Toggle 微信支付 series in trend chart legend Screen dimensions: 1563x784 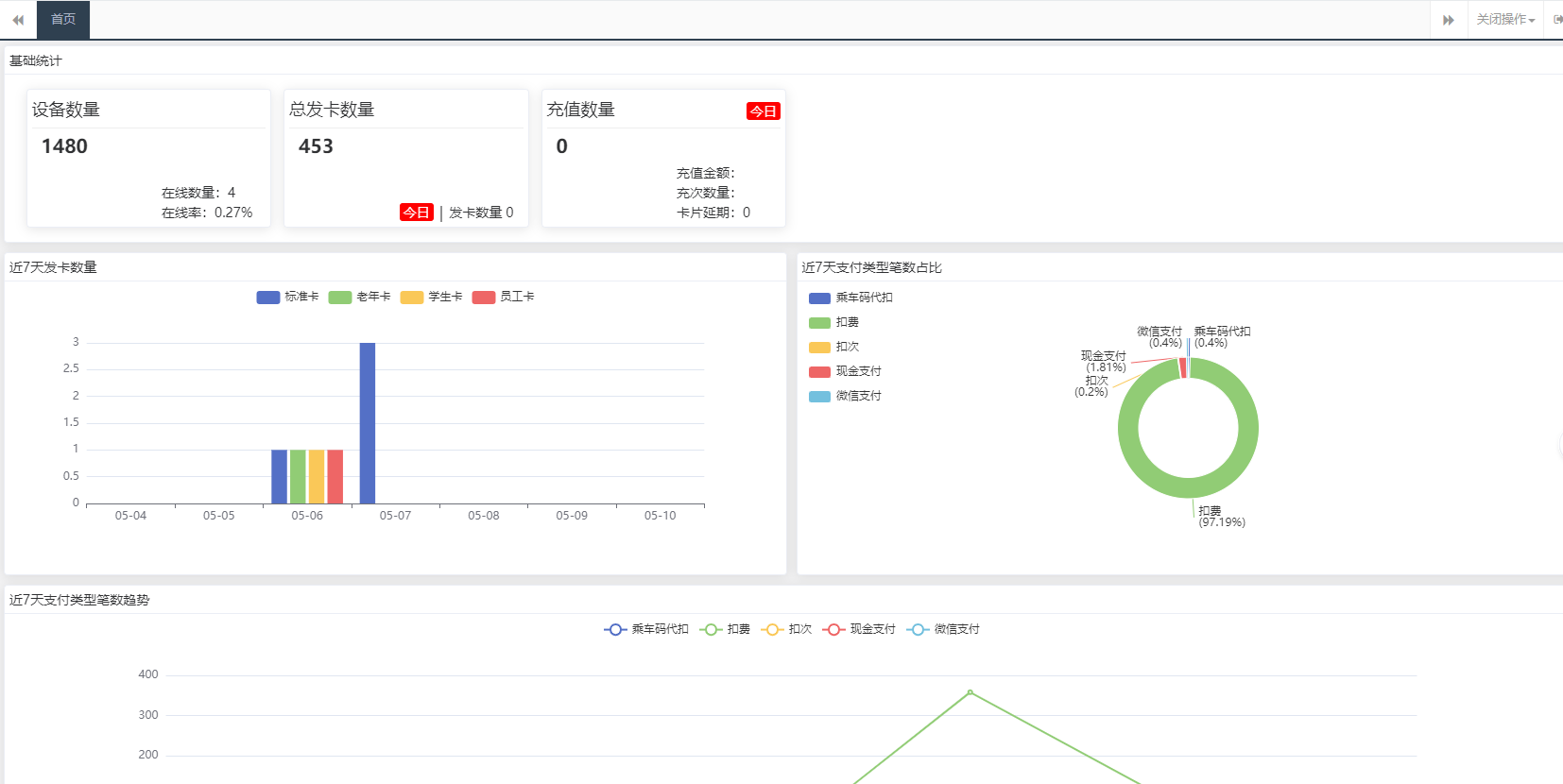click(x=943, y=629)
